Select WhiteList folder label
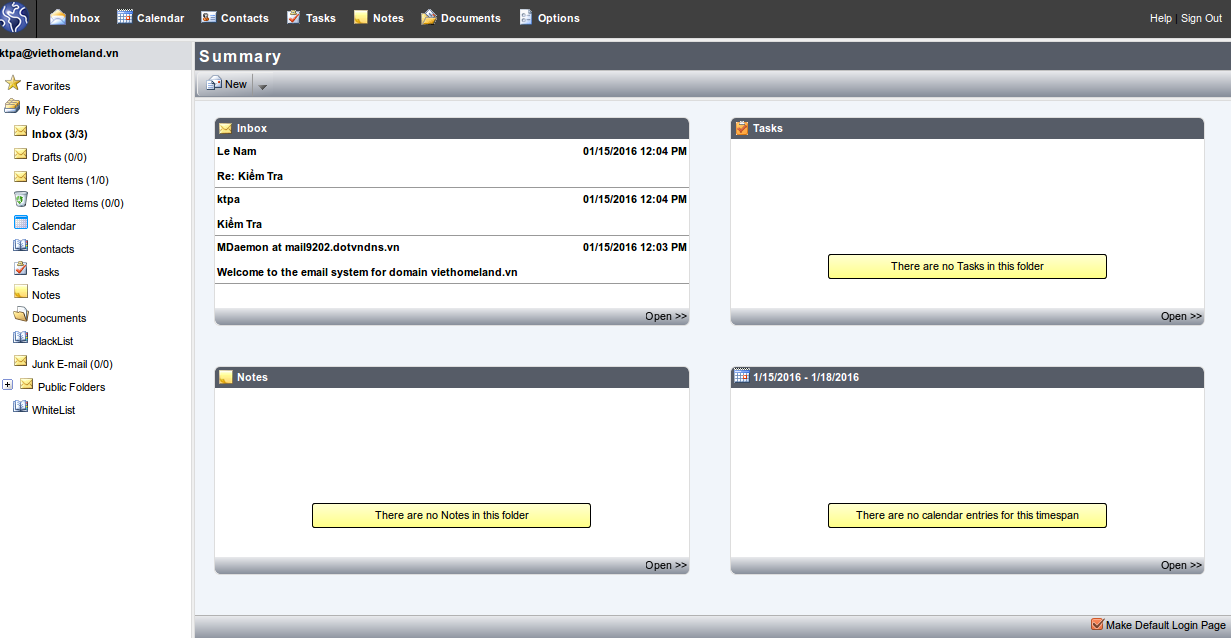The image size is (1231, 638). point(53,410)
